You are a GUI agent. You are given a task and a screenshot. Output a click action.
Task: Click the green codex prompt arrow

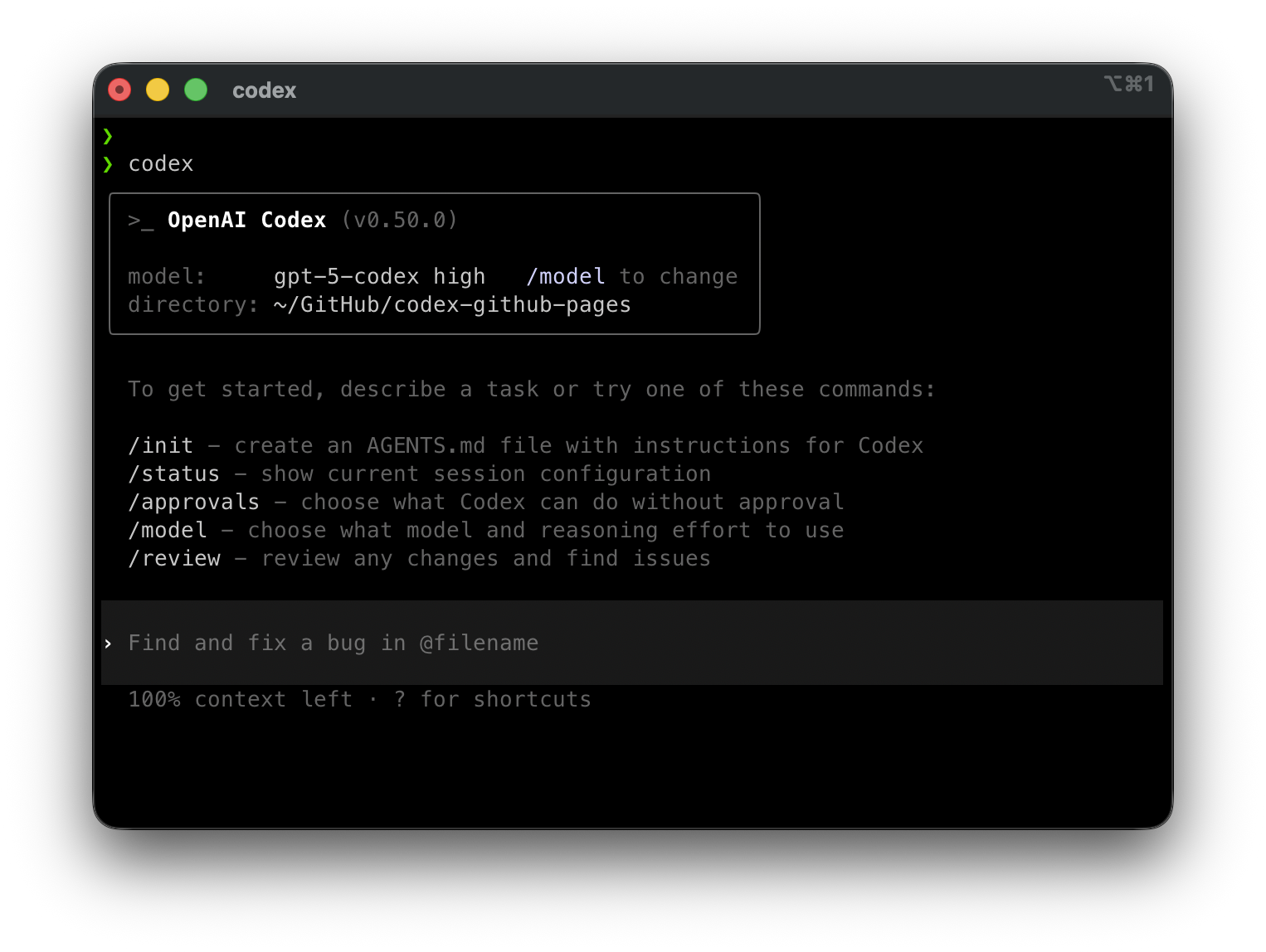click(109, 163)
